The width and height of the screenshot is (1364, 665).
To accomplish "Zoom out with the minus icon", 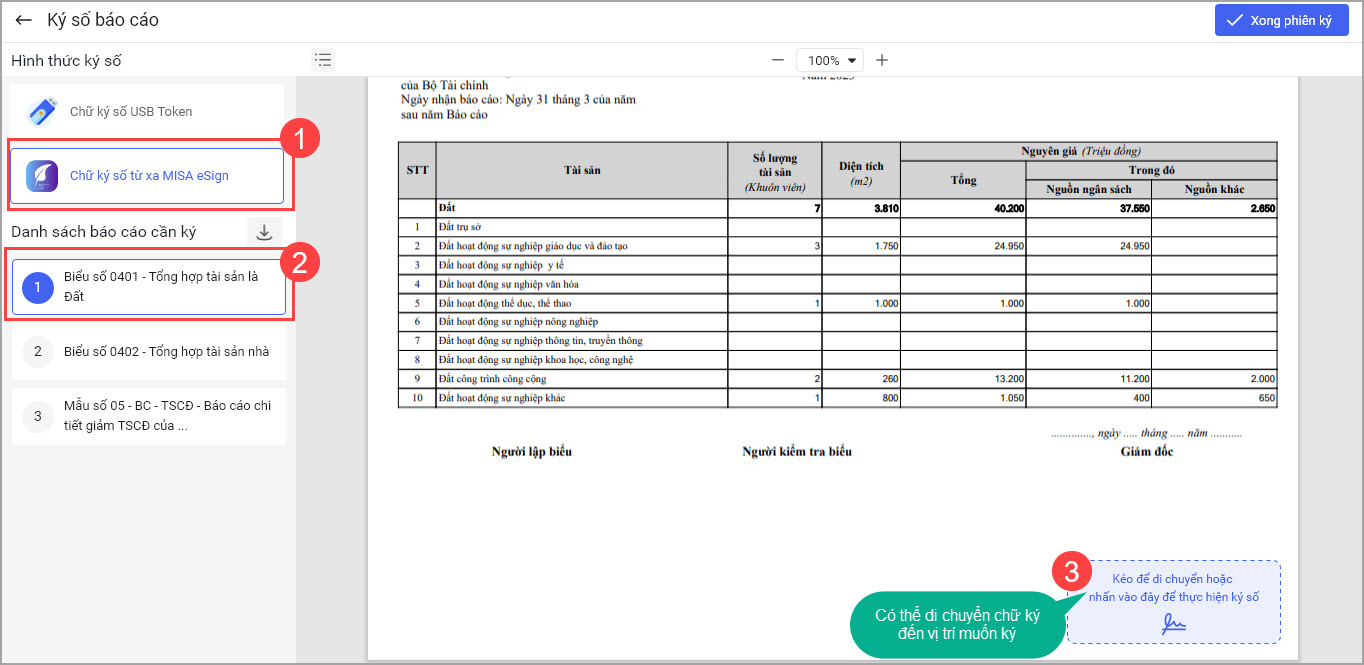I will [778, 60].
